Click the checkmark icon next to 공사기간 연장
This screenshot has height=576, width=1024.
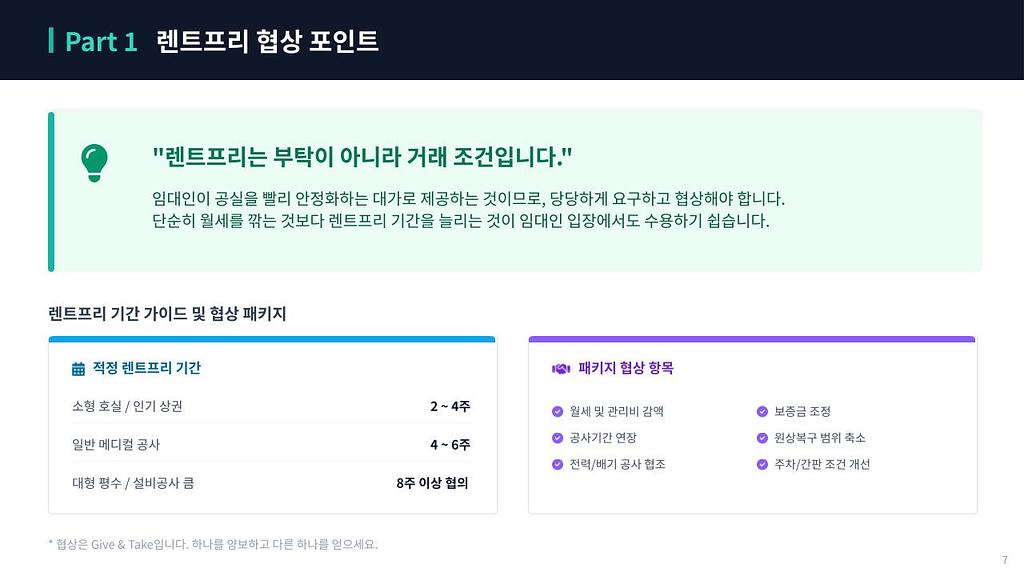558,438
